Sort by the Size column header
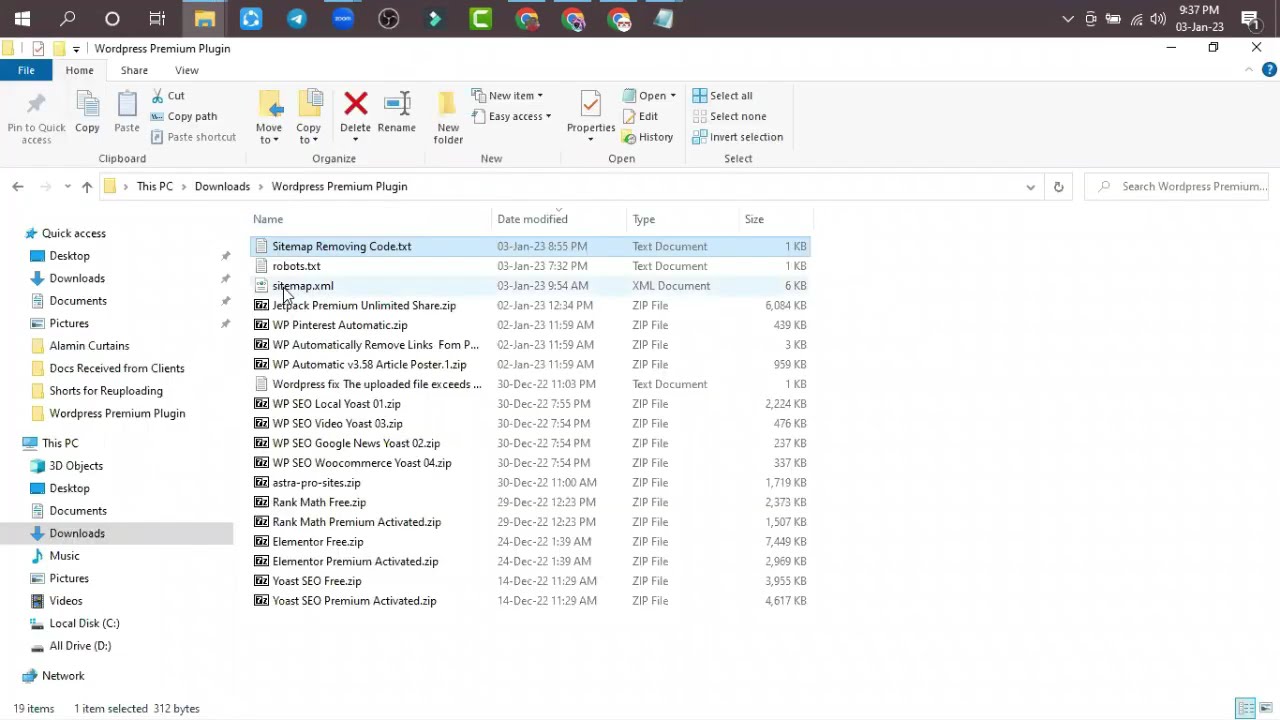This screenshot has width=1280, height=720. coord(754,219)
